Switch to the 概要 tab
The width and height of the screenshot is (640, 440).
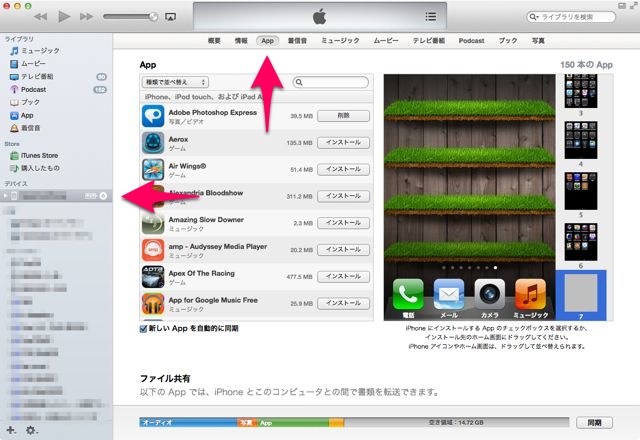(x=214, y=41)
